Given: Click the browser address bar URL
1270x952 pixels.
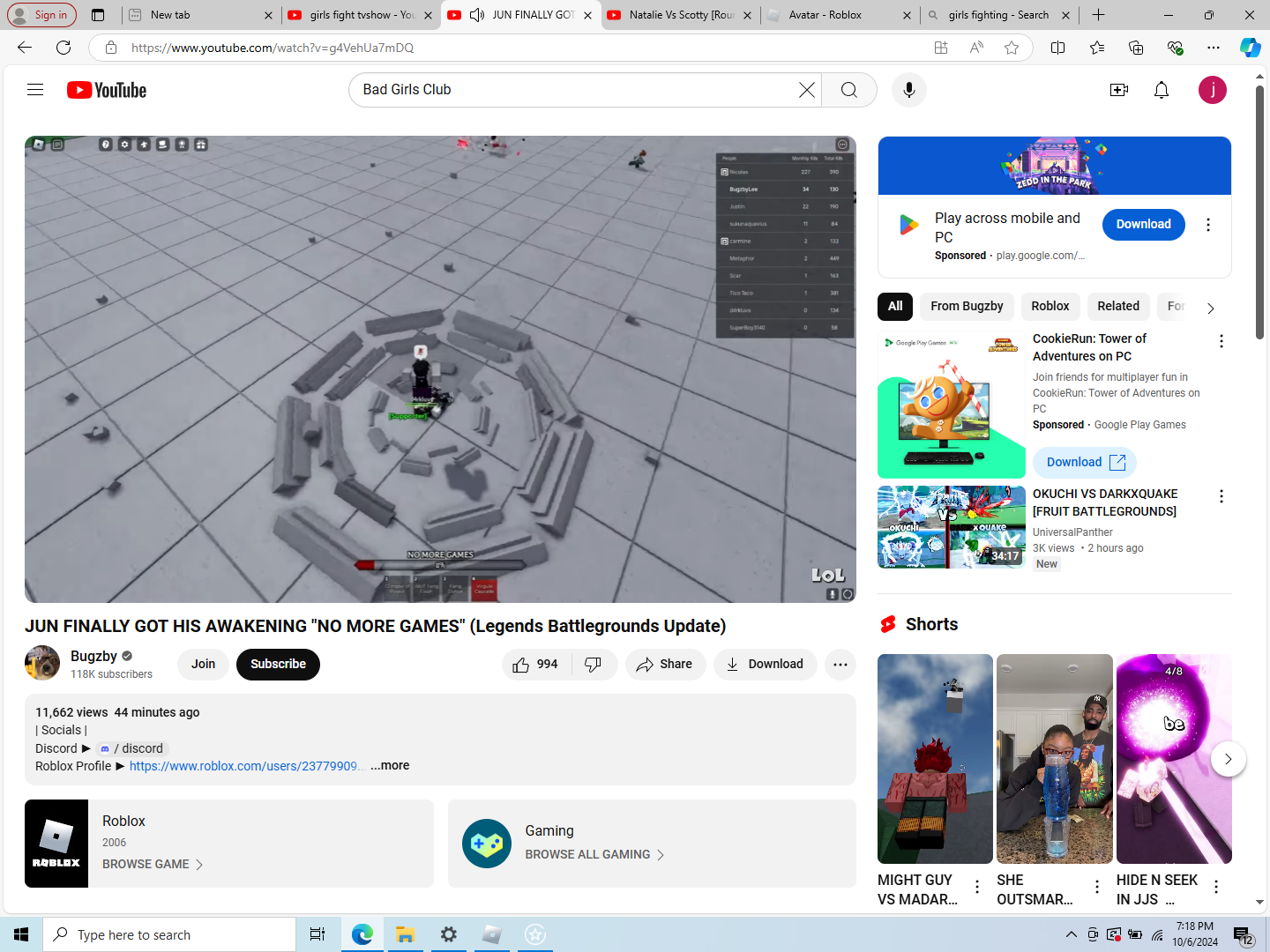Looking at the screenshot, I should tap(273, 48).
